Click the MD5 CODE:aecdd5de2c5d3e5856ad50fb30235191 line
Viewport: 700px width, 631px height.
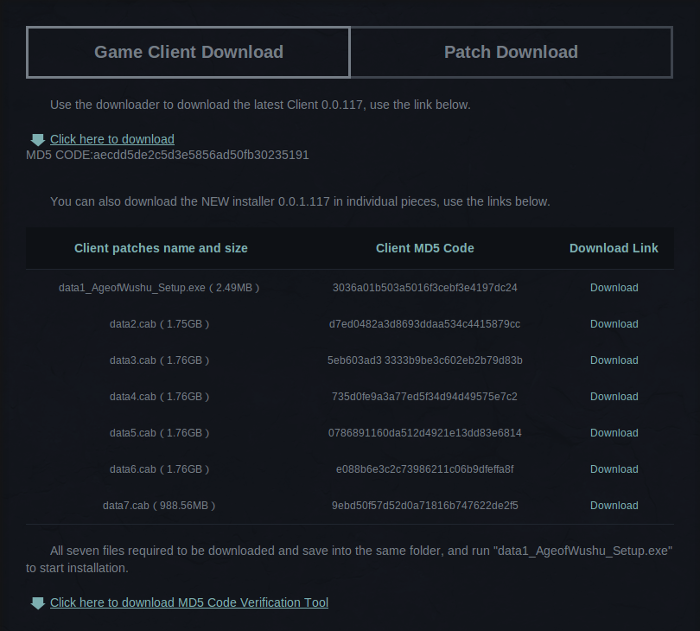coord(167,155)
